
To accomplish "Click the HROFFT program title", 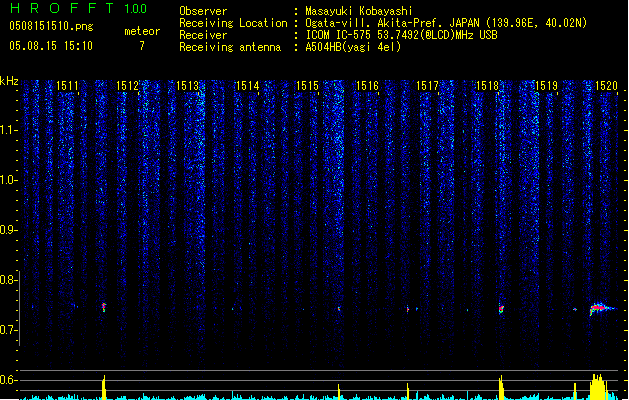I will (x=62, y=8).
